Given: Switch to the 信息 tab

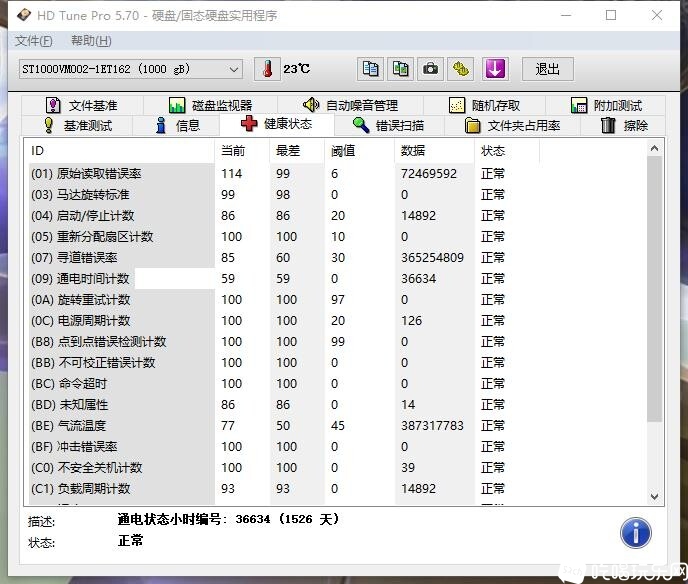Looking at the screenshot, I should (x=178, y=125).
